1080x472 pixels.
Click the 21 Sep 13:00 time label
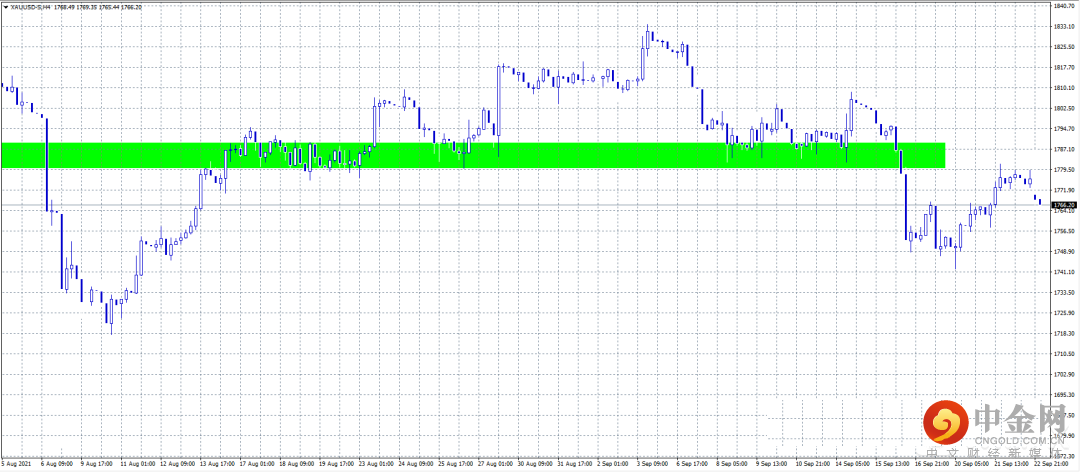click(1012, 466)
